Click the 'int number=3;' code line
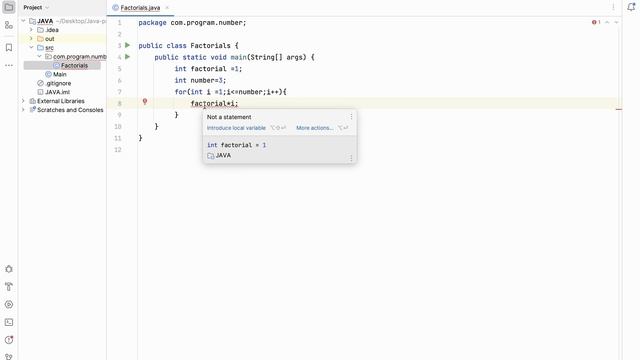 click(x=200, y=80)
